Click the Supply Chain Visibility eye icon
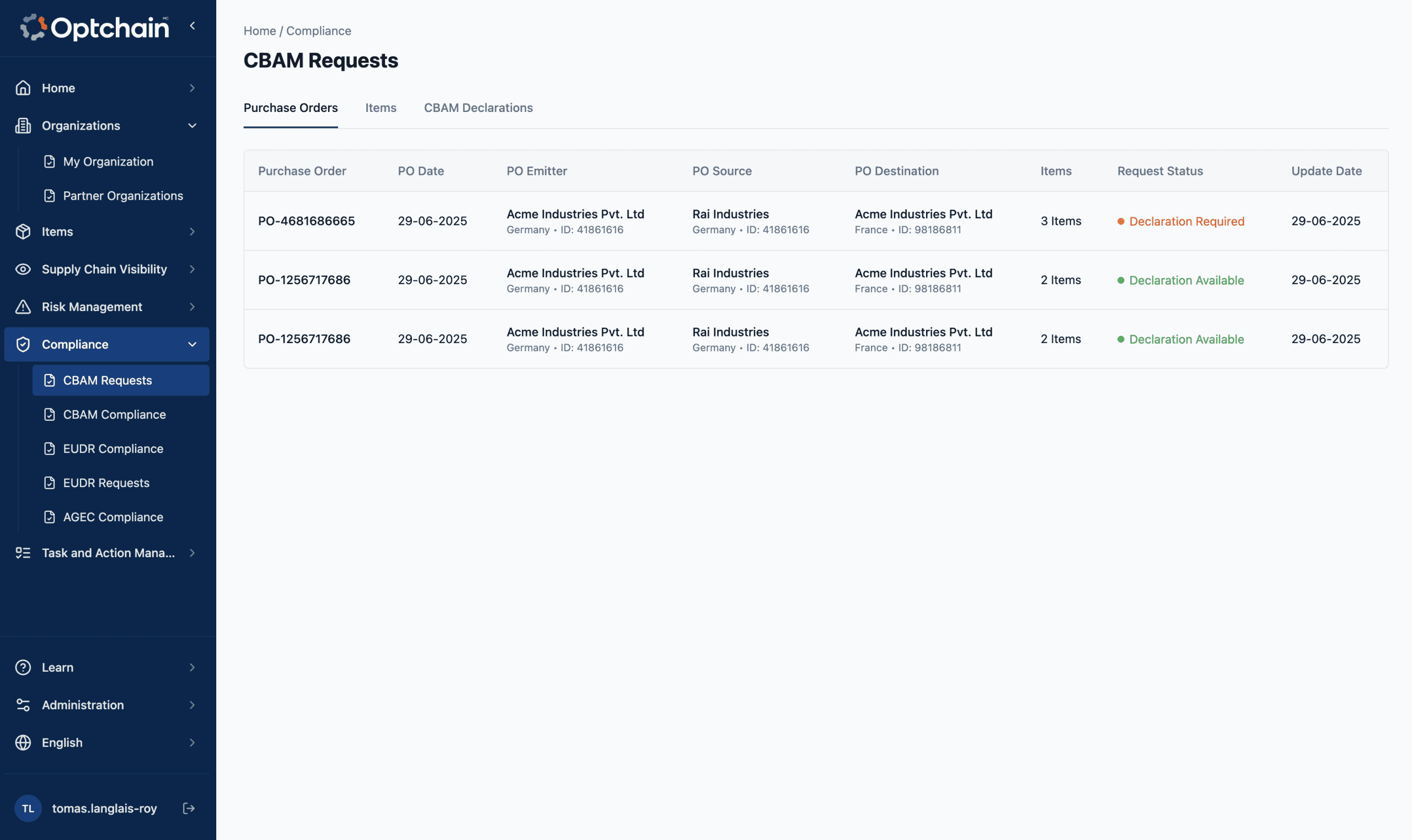The width and height of the screenshot is (1412, 840). pos(23,269)
